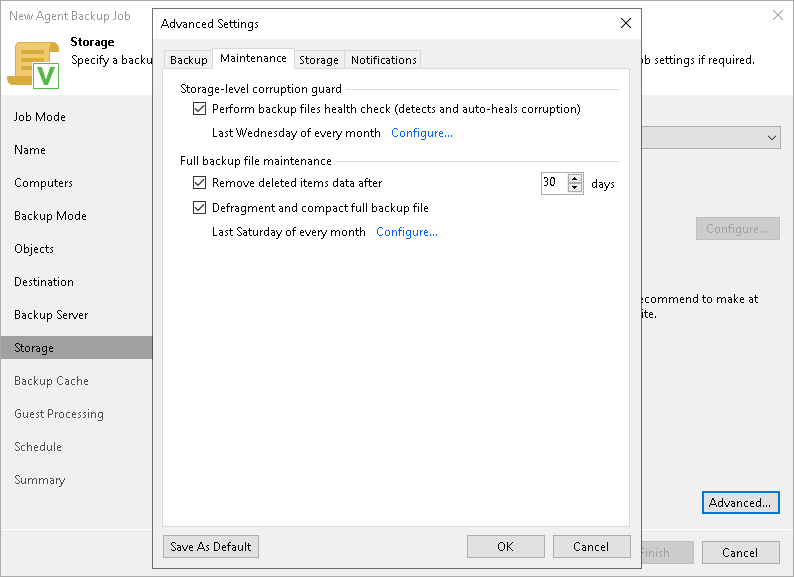Cancel the New Agent Backup Job wizard
This screenshot has width=794, height=577.
(x=740, y=553)
